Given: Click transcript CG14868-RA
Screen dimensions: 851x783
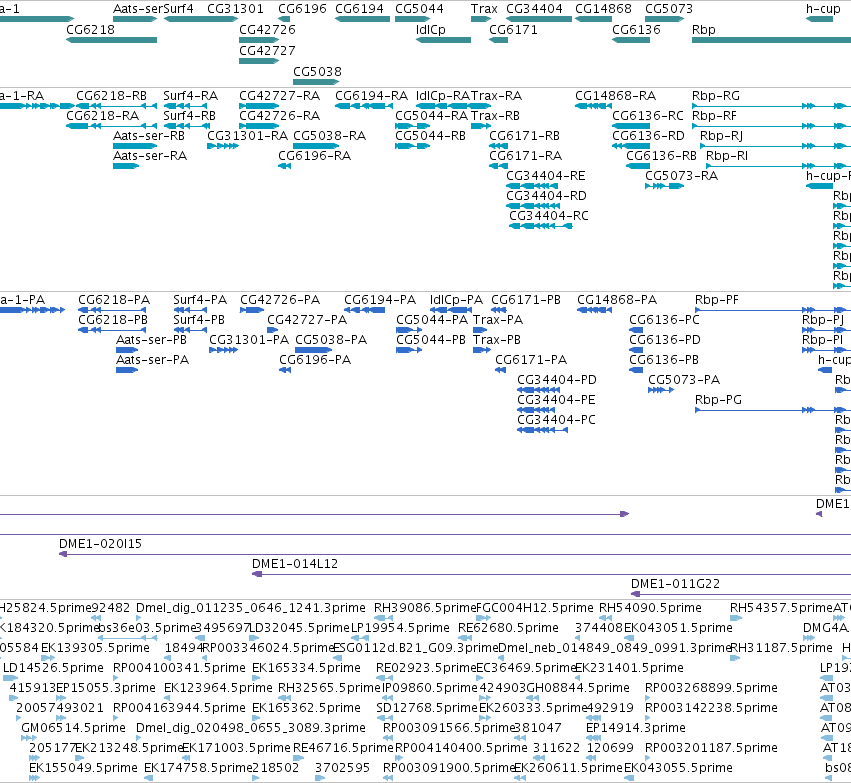Looking at the screenshot, I should tap(615, 96).
